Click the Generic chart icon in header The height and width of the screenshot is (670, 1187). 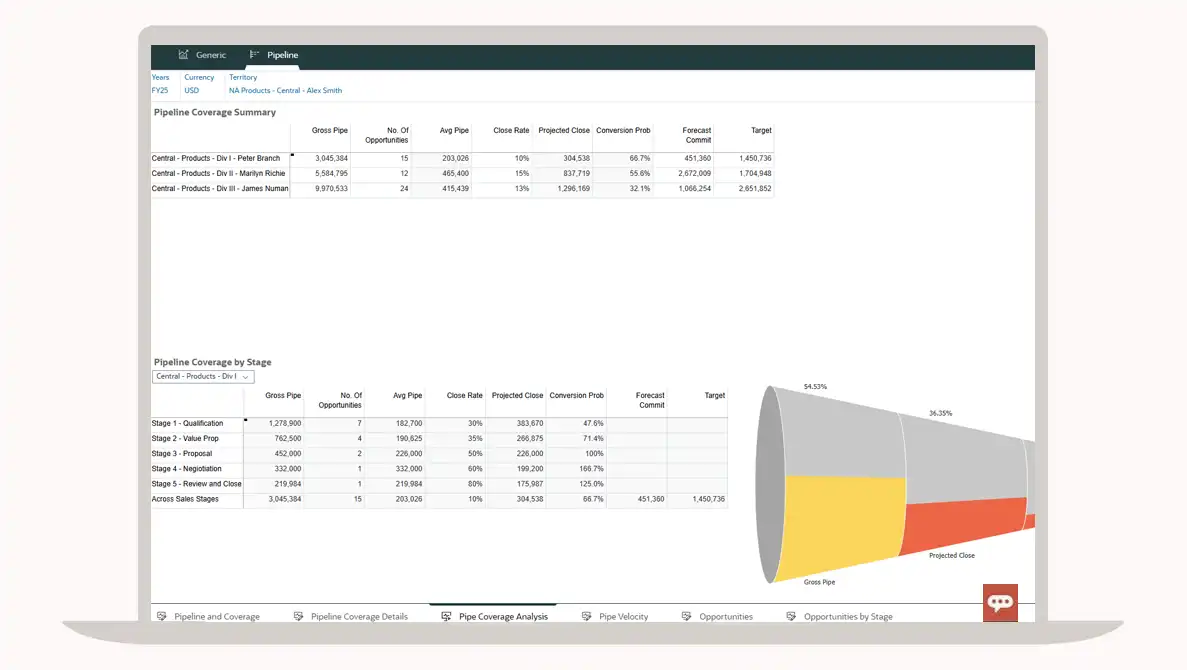point(184,55)
